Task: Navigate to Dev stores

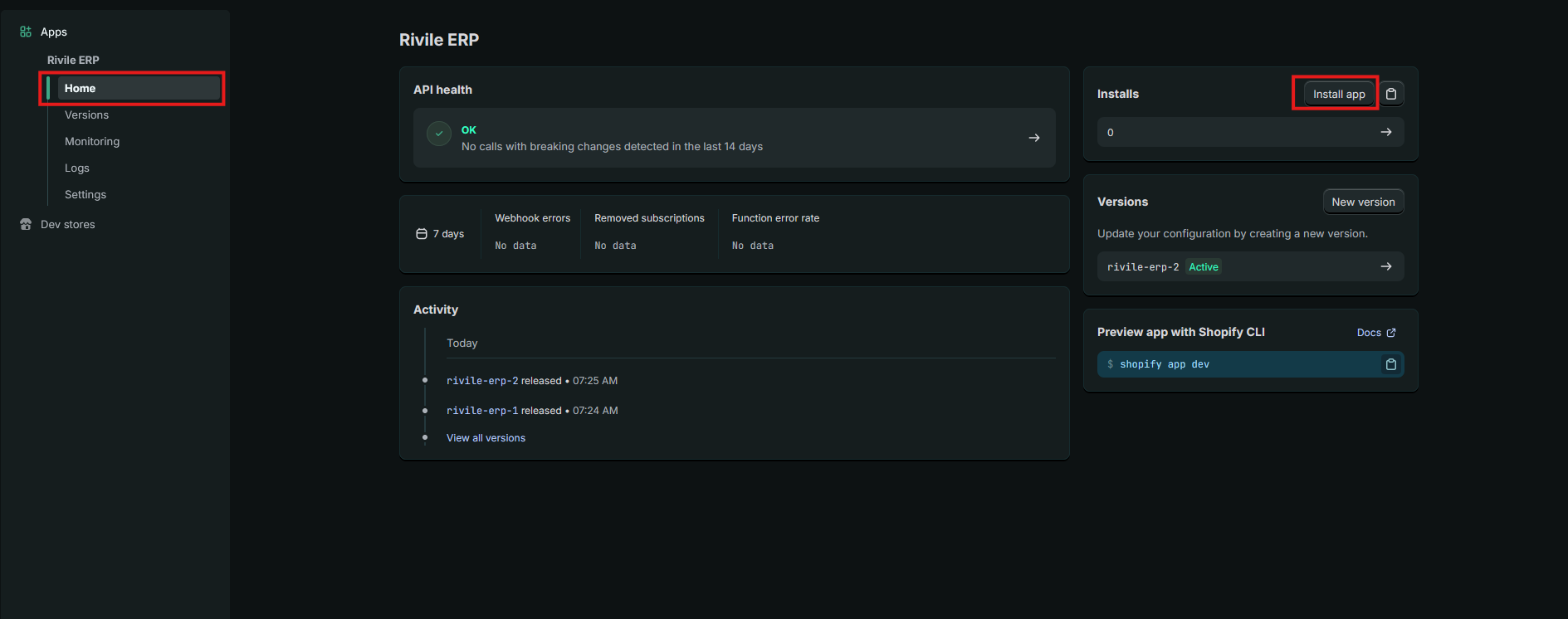Action: pyautogui.click(x=68, y=224)
